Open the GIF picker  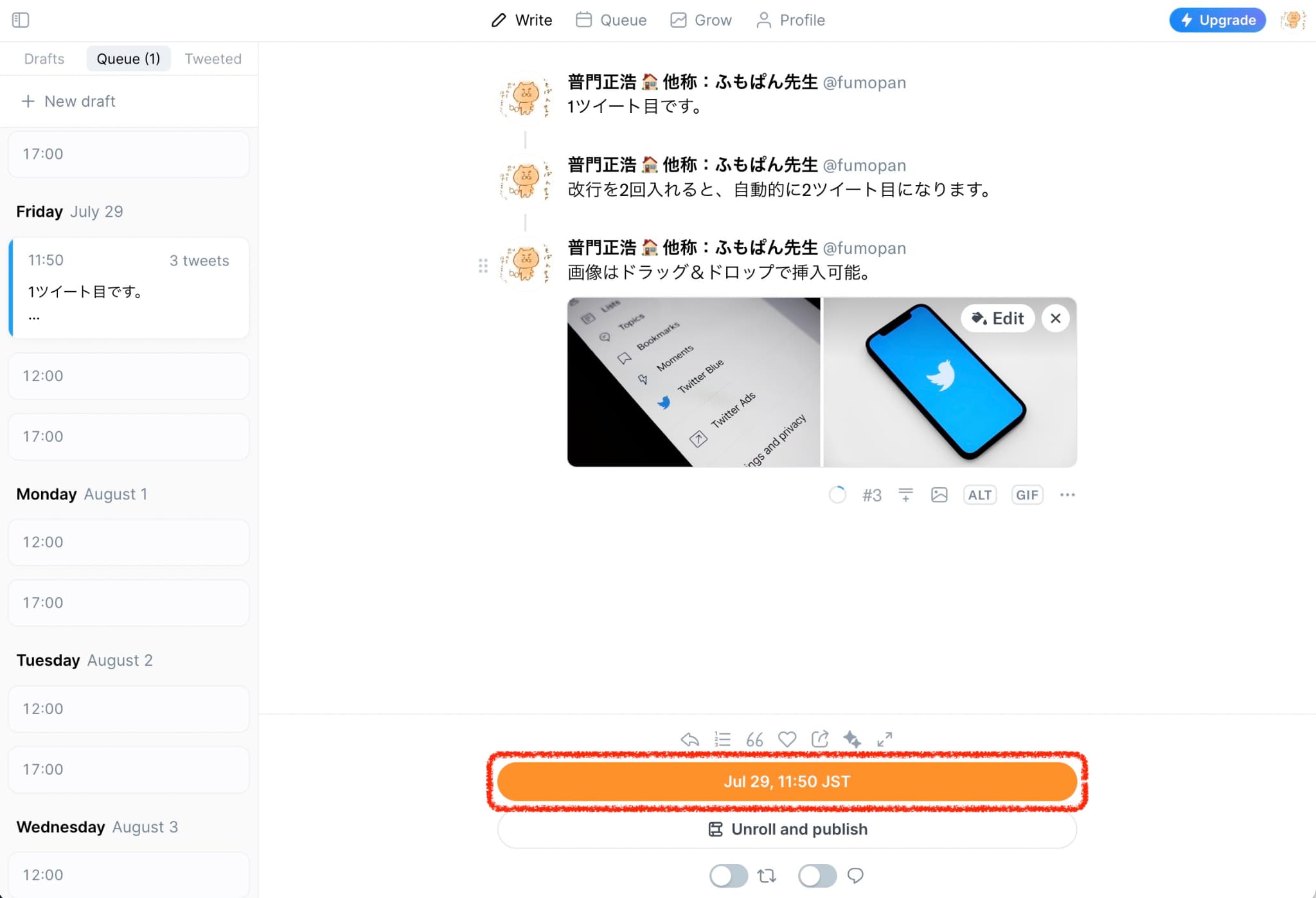(1026, 494)
